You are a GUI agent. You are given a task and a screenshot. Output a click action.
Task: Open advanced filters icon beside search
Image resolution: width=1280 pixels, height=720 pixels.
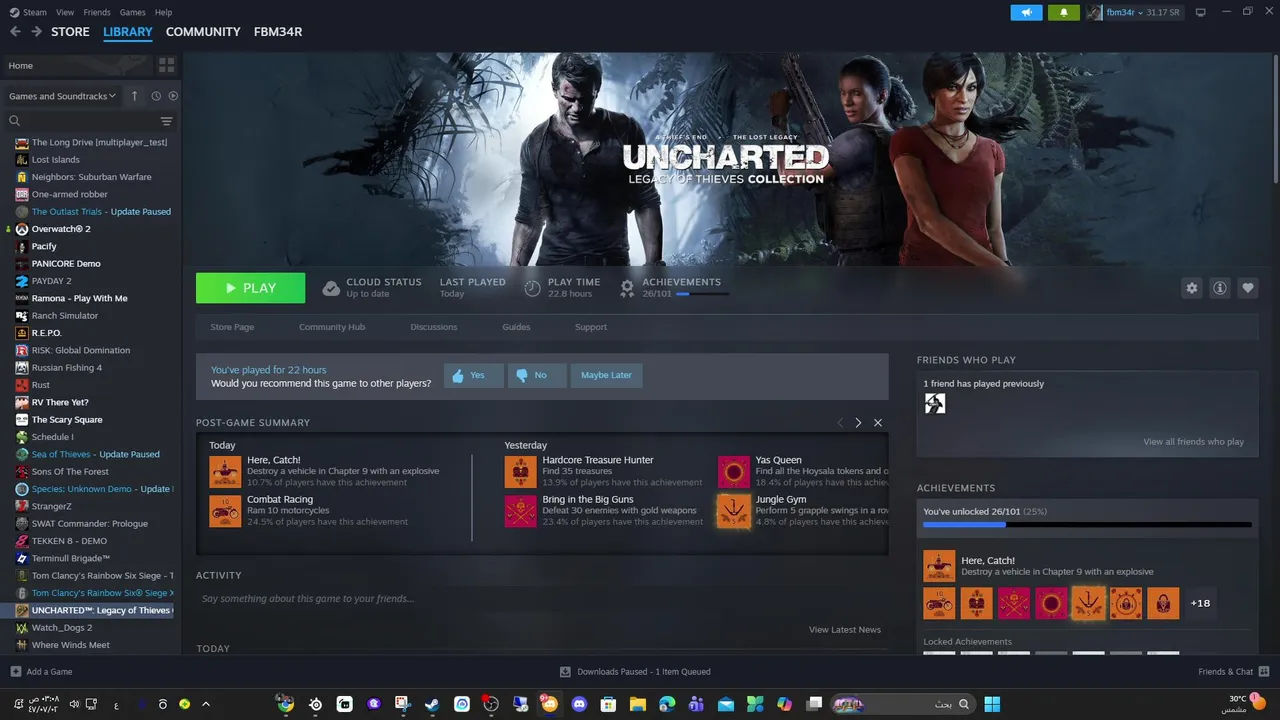(166, 121)
